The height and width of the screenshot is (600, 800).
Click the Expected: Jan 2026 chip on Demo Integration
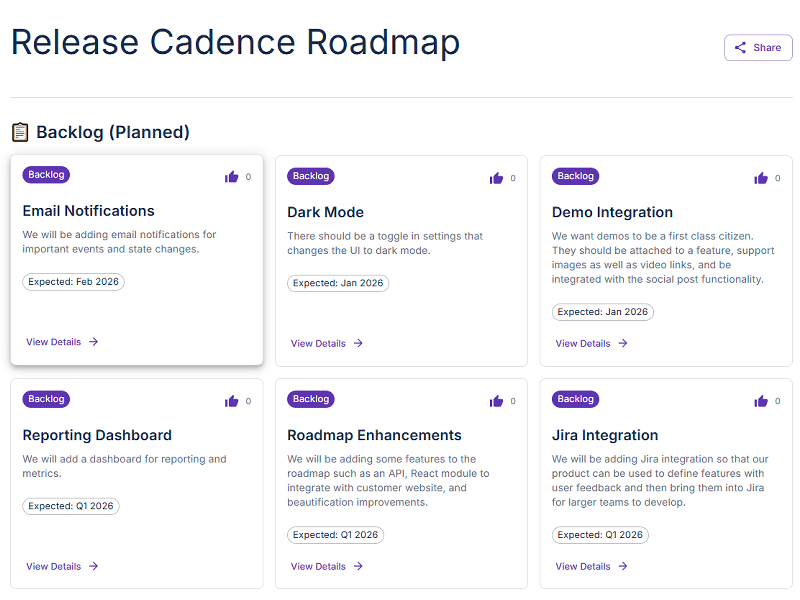pos(602,311)
